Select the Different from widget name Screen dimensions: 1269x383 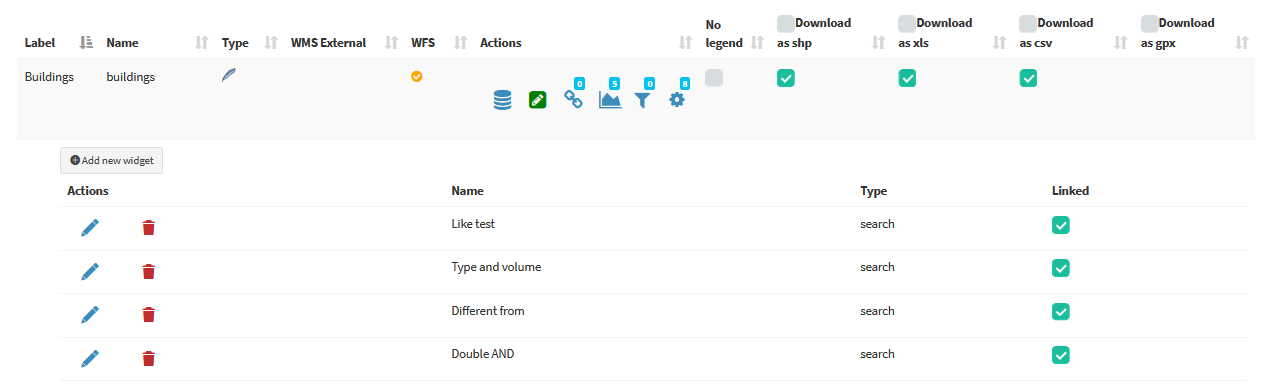[488, 311]
